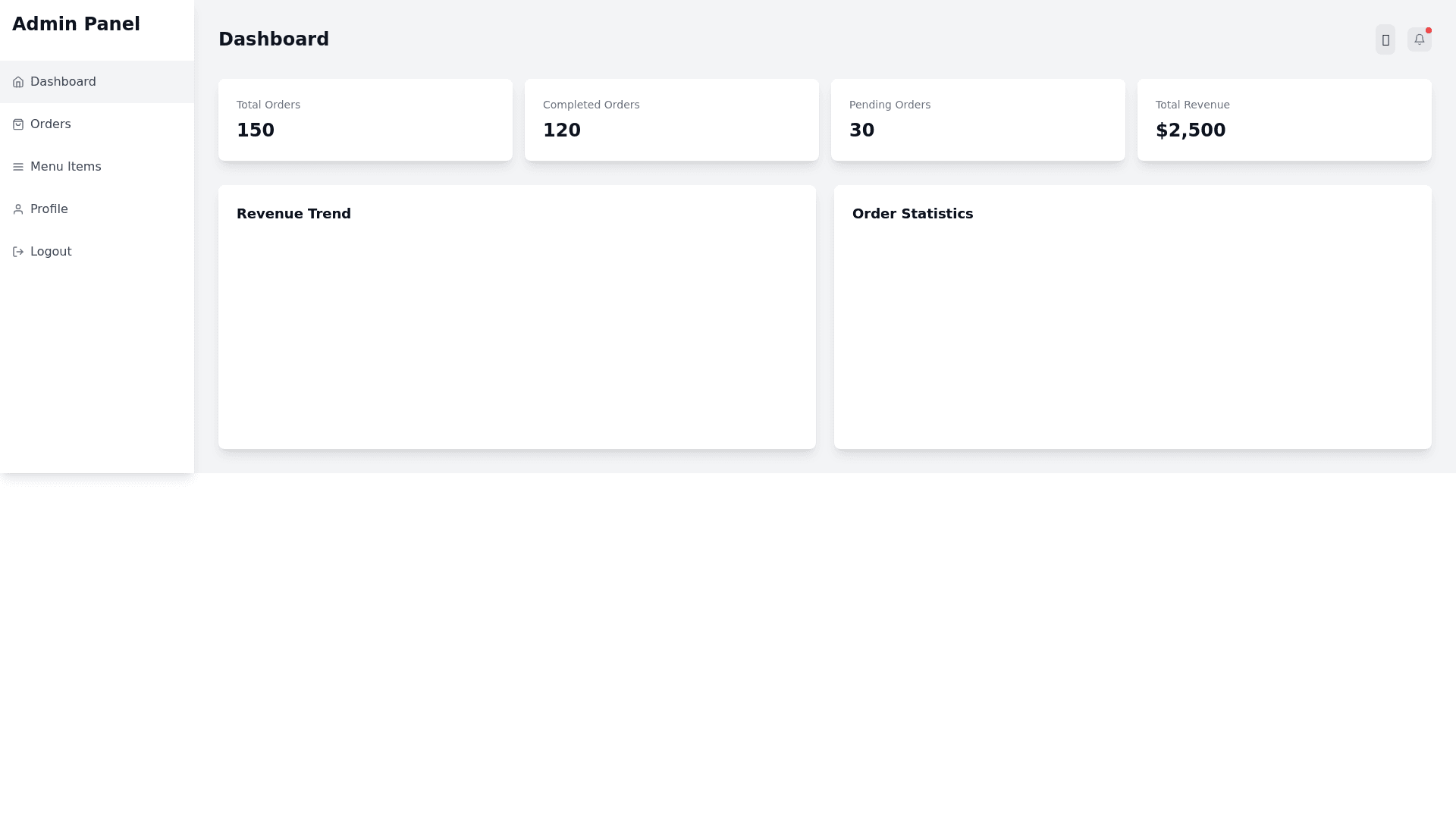Click the person icon beside Profile
Viewport: 1456px width, 819px height.
[x=18, y=209]
